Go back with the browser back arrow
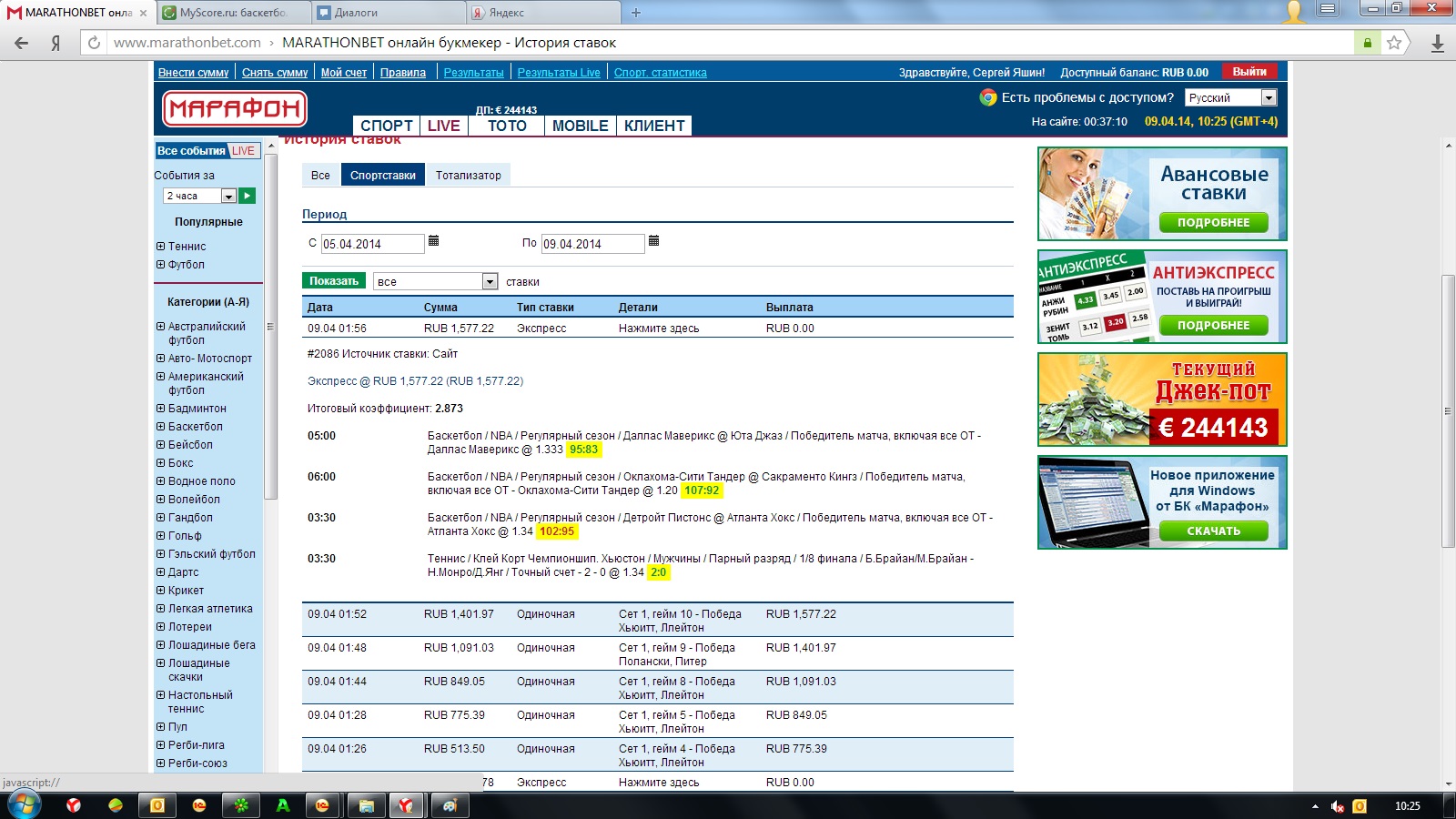Image resolution: width=1456 pixels, height=819 pixels. 22,43
